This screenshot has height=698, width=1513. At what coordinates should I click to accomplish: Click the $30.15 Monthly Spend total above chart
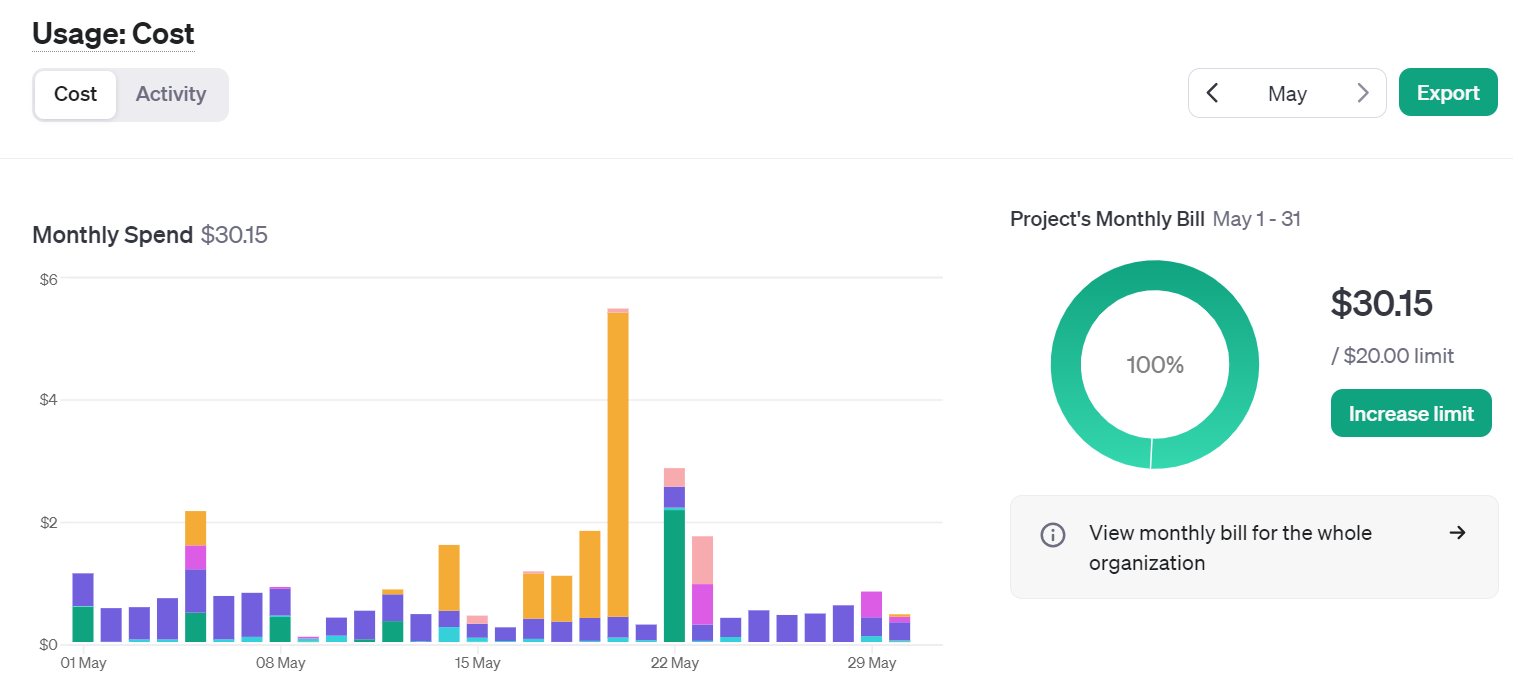tap(234, 235)
